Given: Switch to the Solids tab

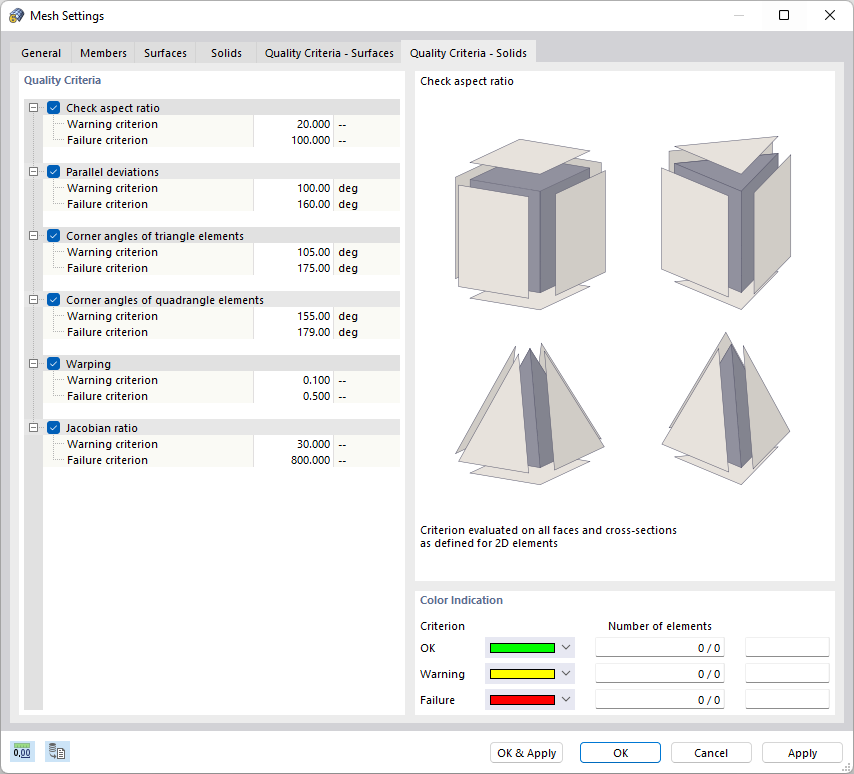Looking at the screenshot, I should click(x=226, y=53).
